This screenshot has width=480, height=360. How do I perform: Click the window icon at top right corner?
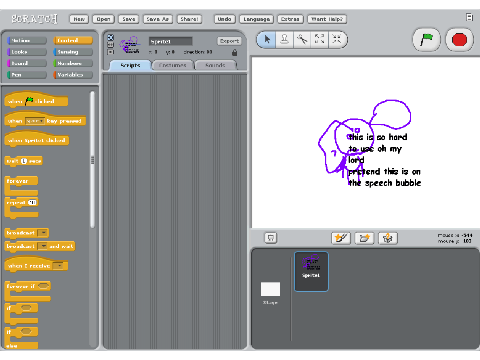pyautogui.click(x=469, y=17)
